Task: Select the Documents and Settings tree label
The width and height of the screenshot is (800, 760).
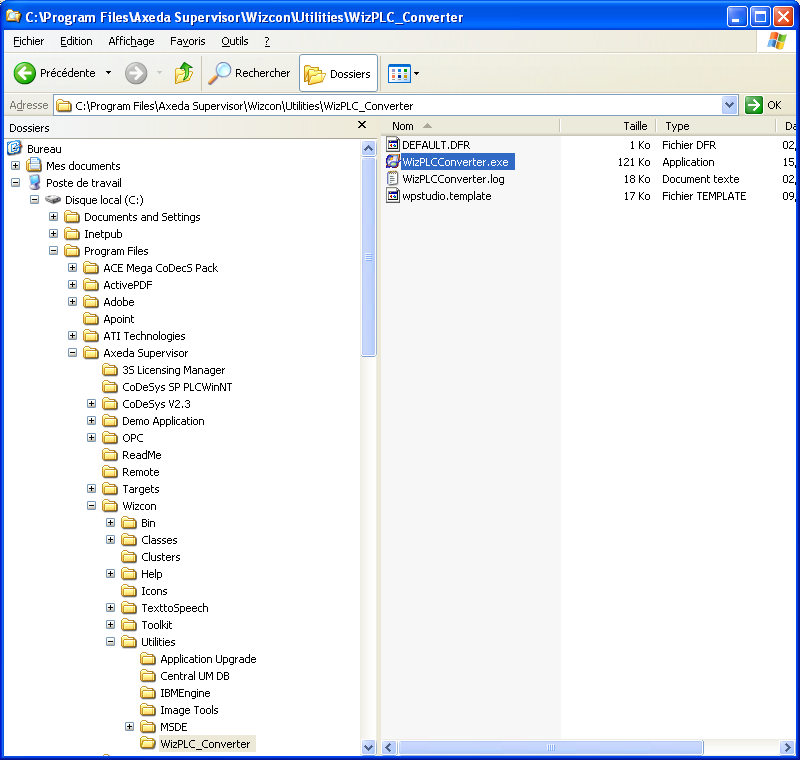Action: [x=142, y=217]
